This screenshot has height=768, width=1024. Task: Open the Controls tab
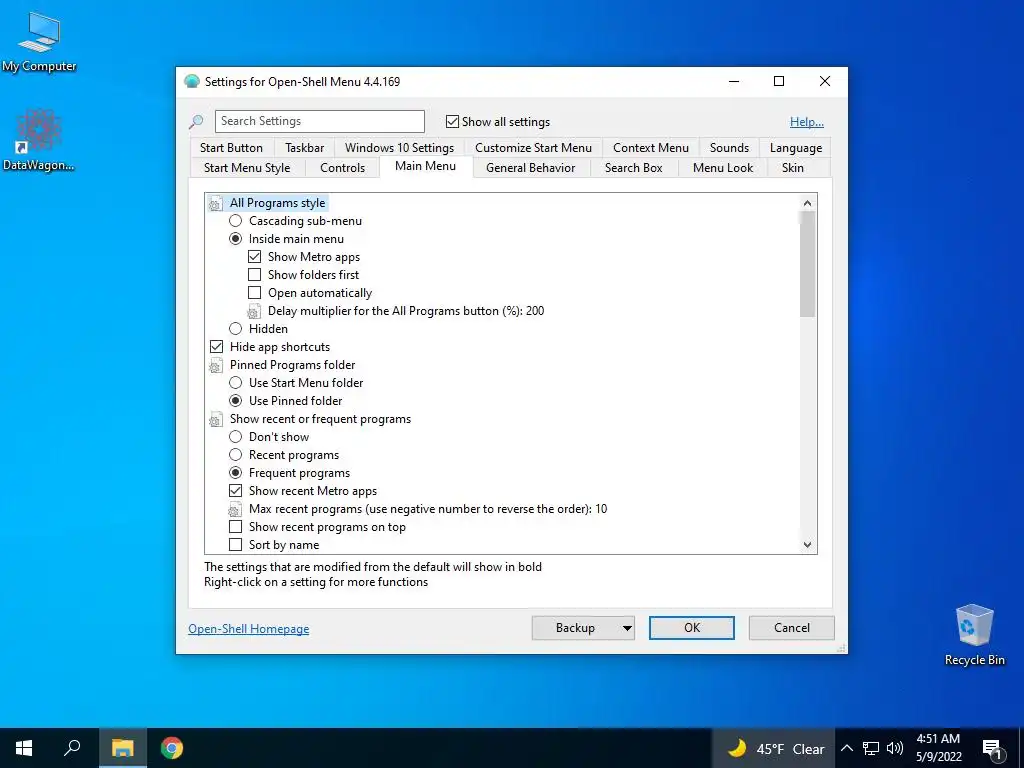tap(343, 168)
